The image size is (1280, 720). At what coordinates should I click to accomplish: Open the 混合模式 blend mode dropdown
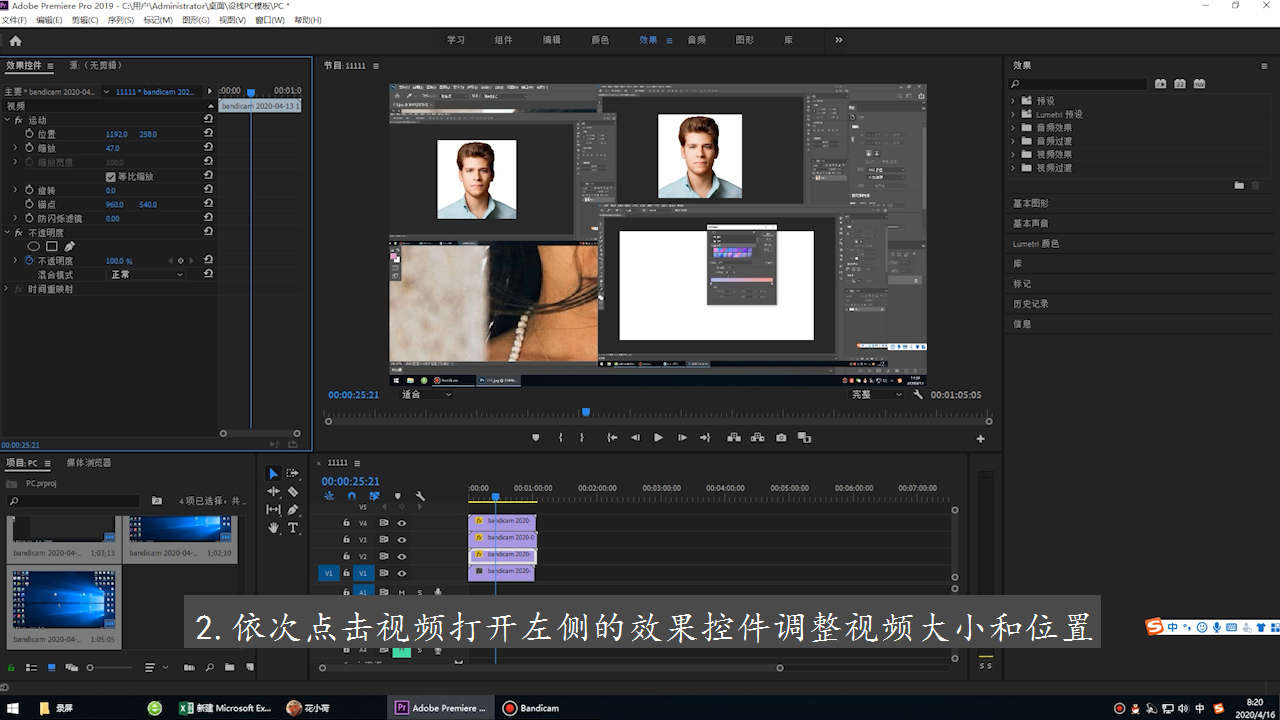[147, 274]
